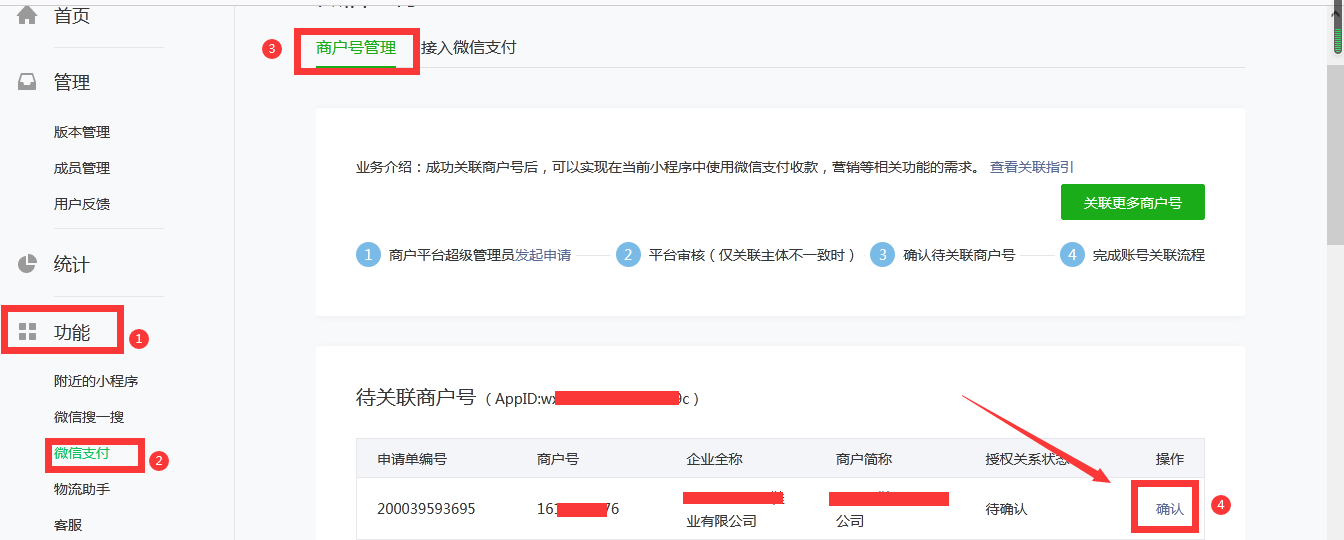1344x540 pixels.
Task: Click the step 3 circle icon
Action: (x=882, y=255)
